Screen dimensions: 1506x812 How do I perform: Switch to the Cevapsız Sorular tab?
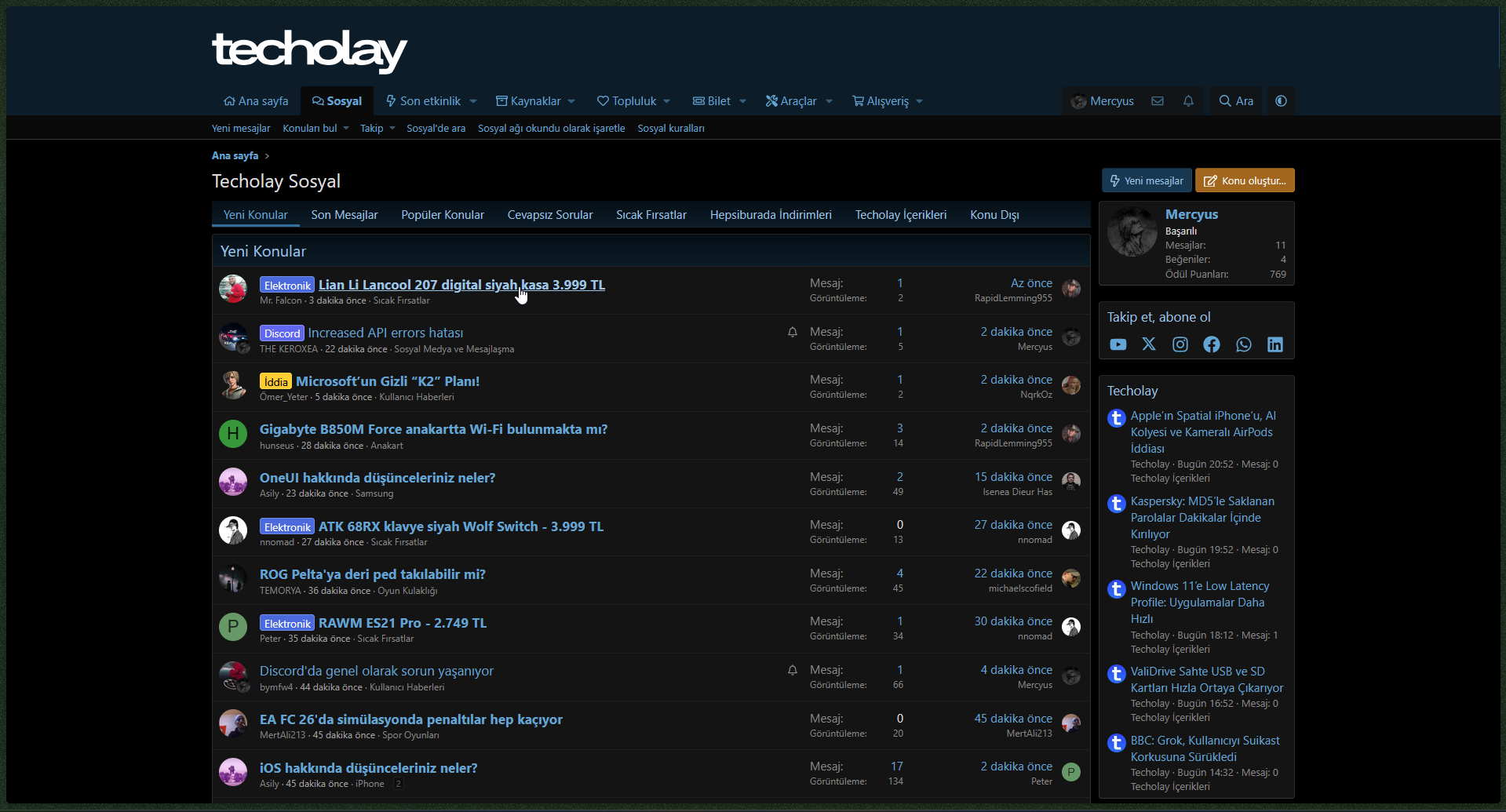pyautogui.click(x=550, y=215)
